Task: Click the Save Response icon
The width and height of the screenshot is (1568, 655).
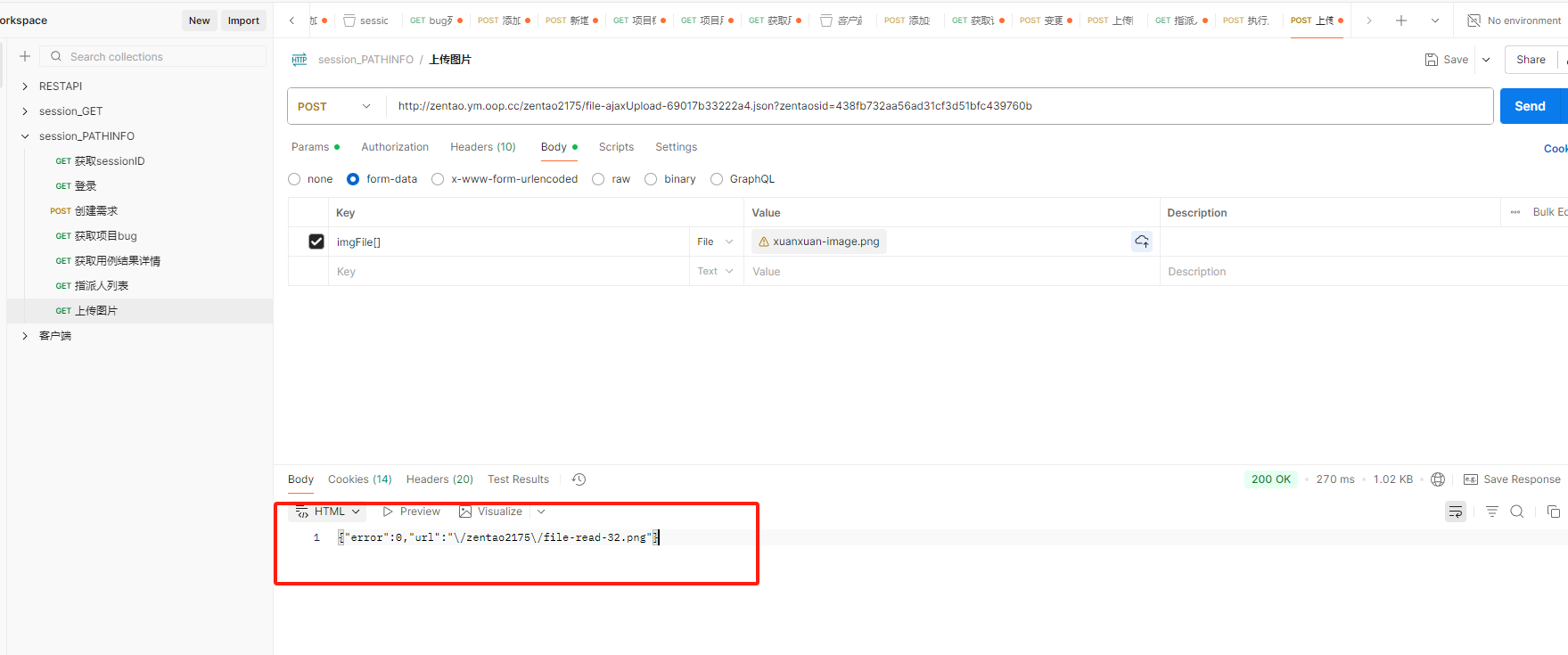Action: (1471, 479)
